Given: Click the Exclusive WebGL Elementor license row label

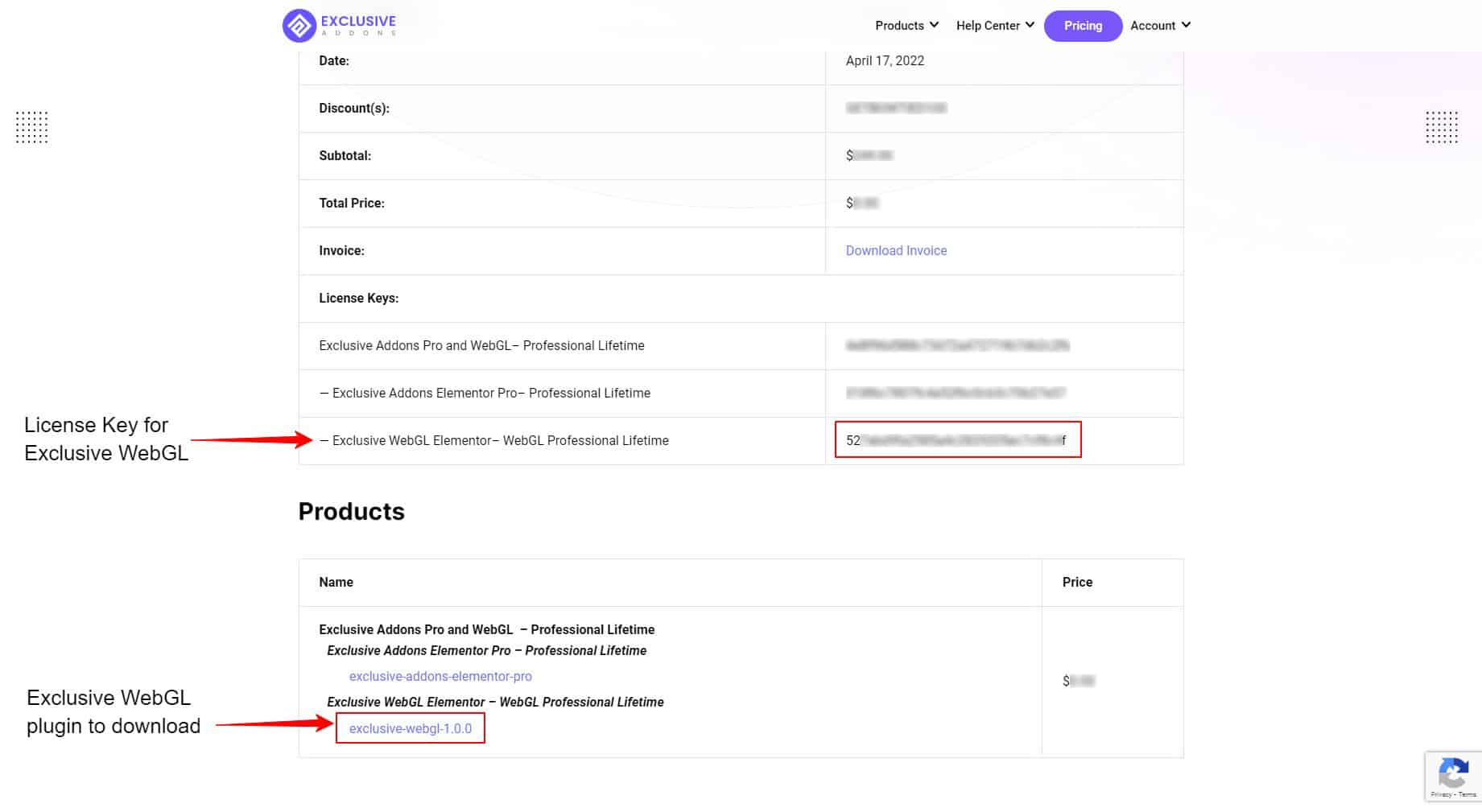Looking at the screenshot, I should click(x=493, y=440).
